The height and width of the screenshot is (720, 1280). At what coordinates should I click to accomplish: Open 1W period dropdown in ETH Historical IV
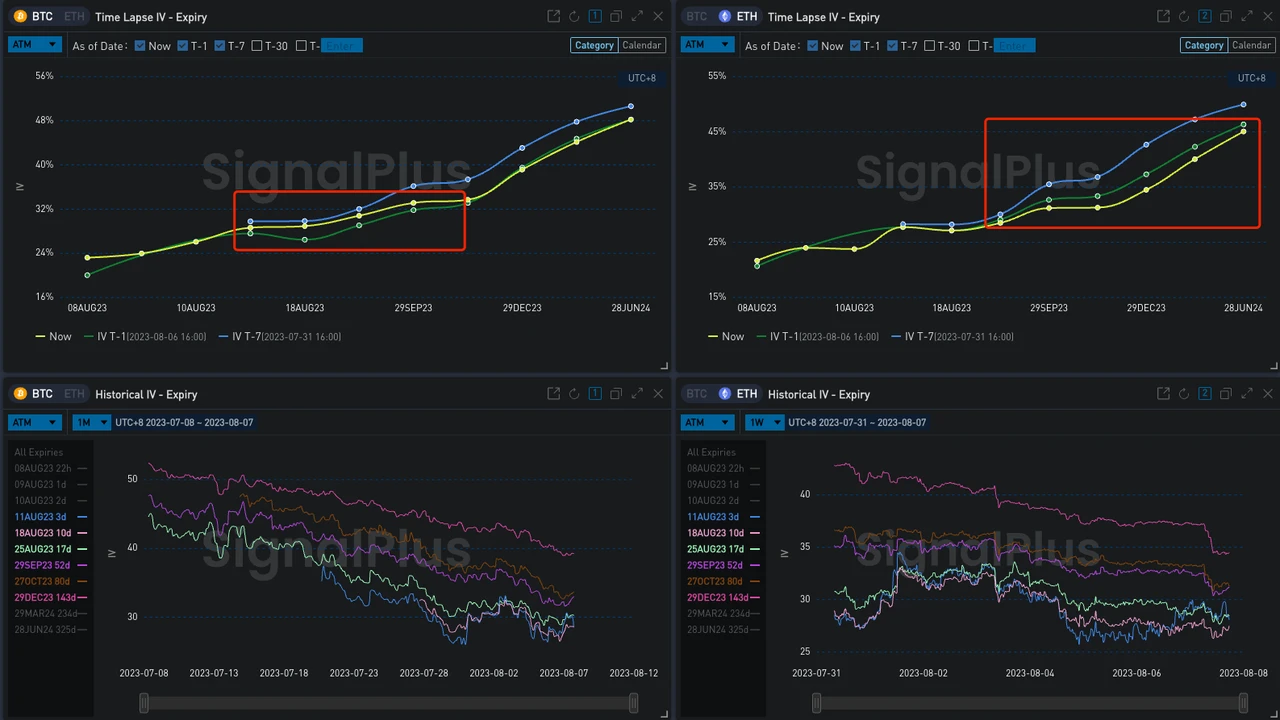point(764,422)
